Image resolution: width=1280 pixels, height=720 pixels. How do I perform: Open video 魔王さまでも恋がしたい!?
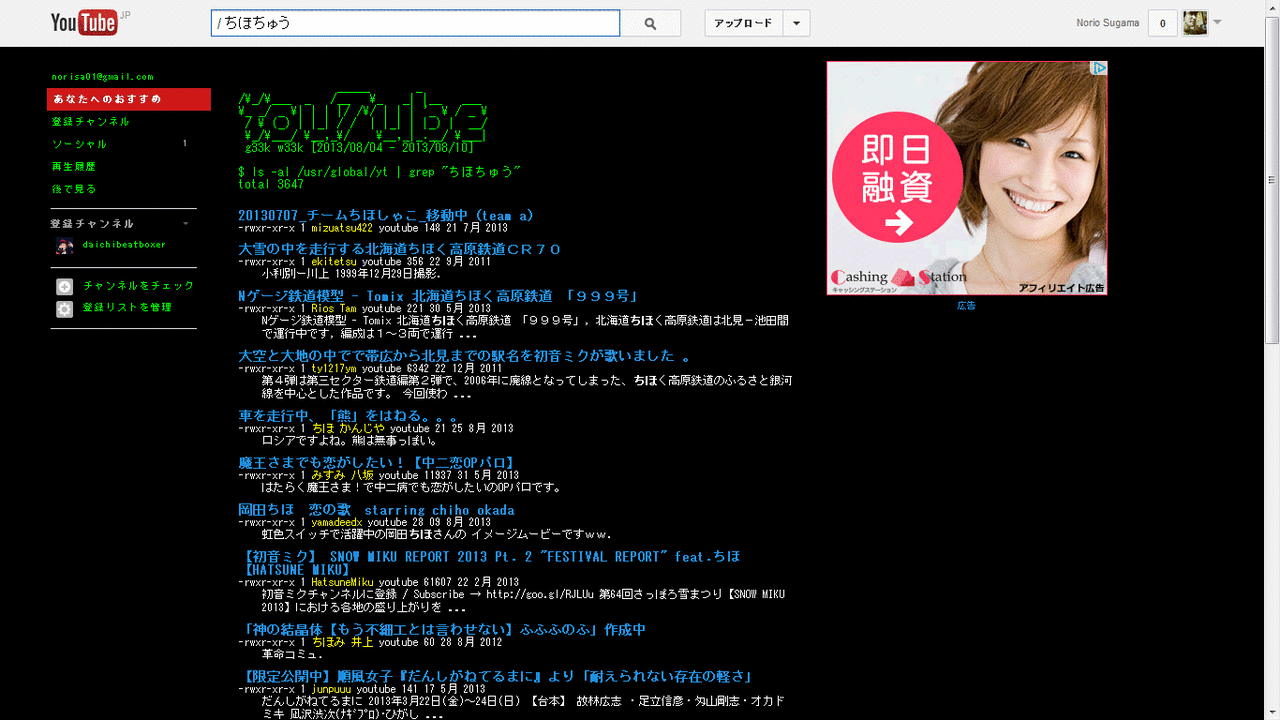376,463
